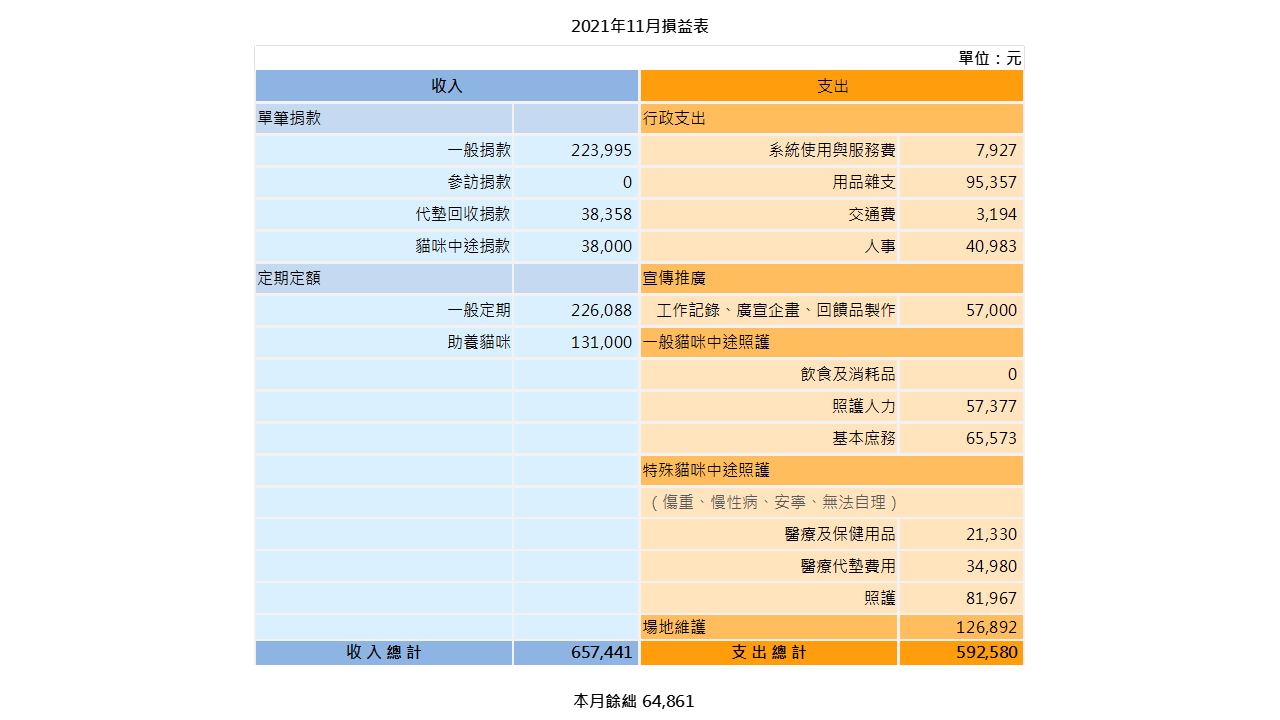Screen dimensions: 1280x720
Task: Select the value 223,995
Action: (602, 150)
